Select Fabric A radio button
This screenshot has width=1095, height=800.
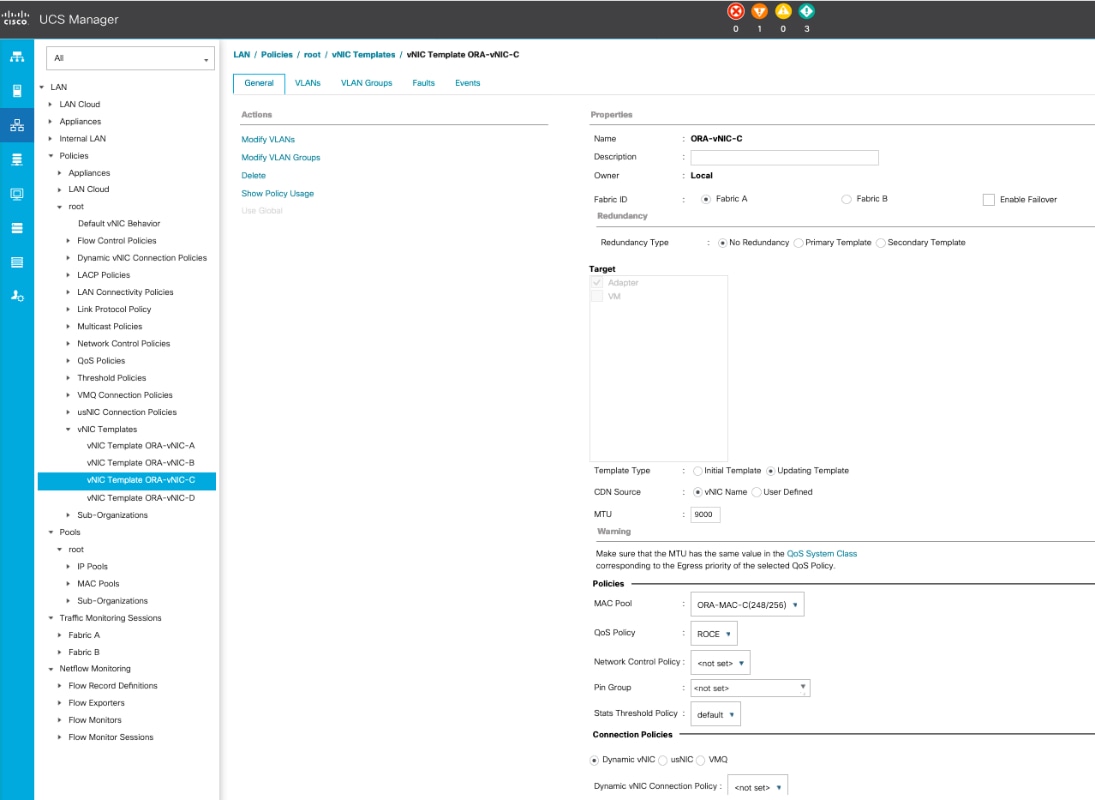[x=706, y=200]
